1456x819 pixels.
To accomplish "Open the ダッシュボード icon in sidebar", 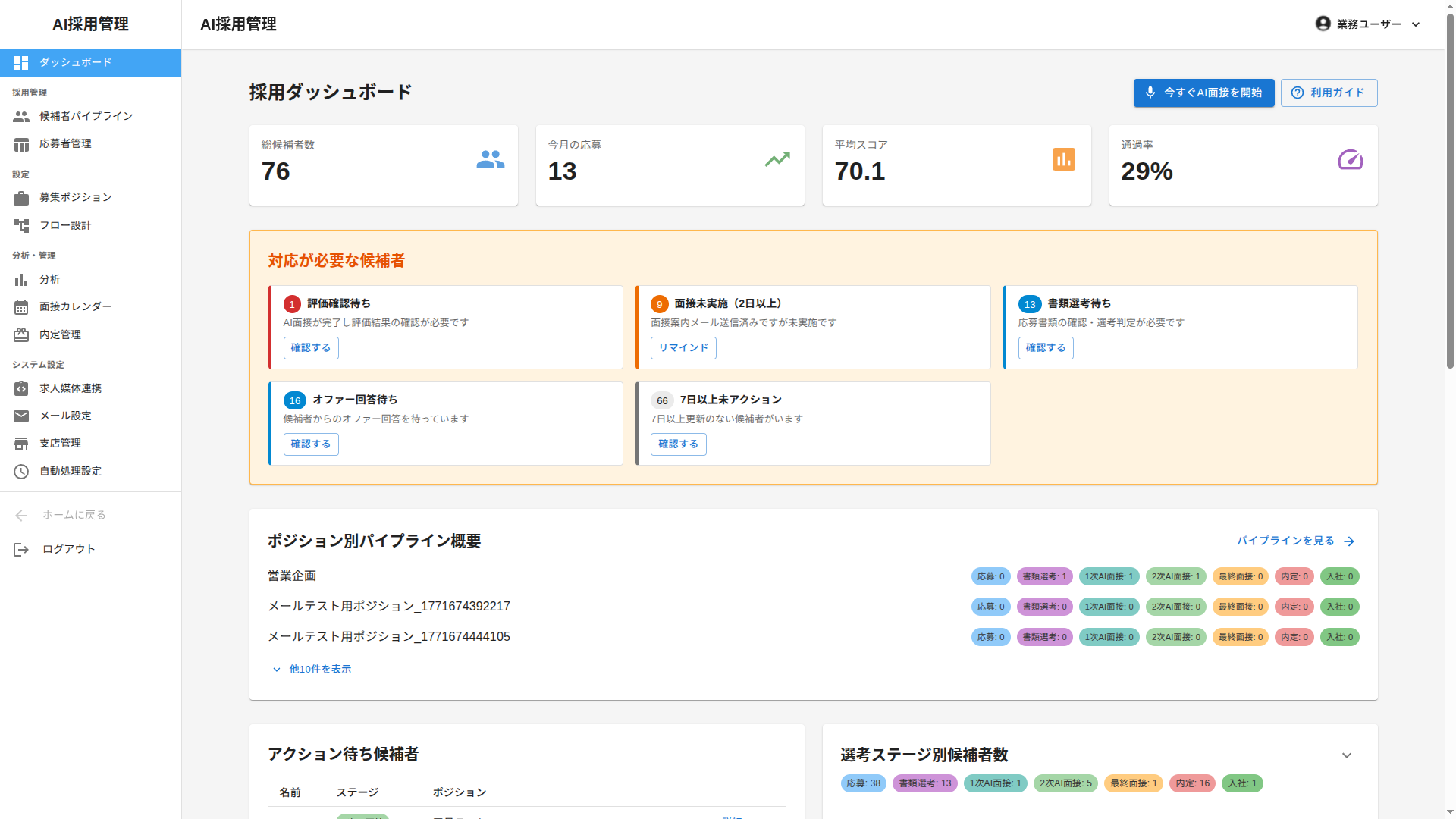I will (21, 62).
